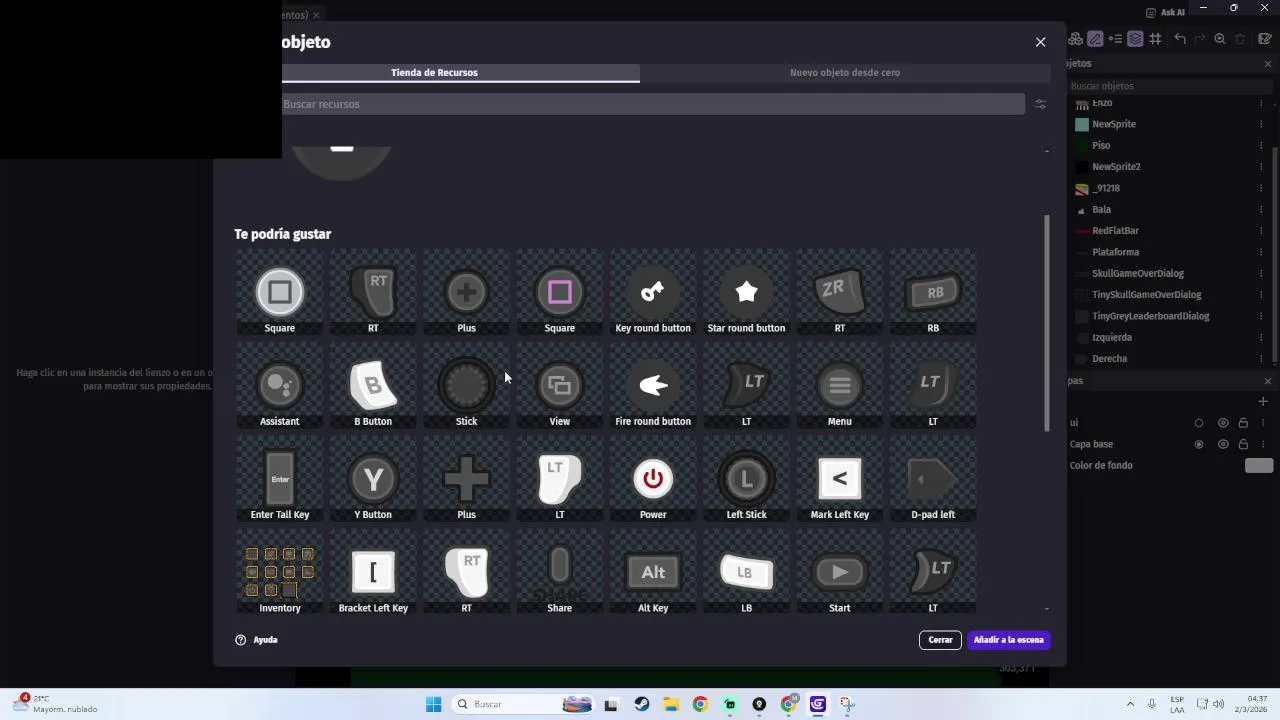
Task: Click the Cerrar button
Action: [x=940, y=640]
